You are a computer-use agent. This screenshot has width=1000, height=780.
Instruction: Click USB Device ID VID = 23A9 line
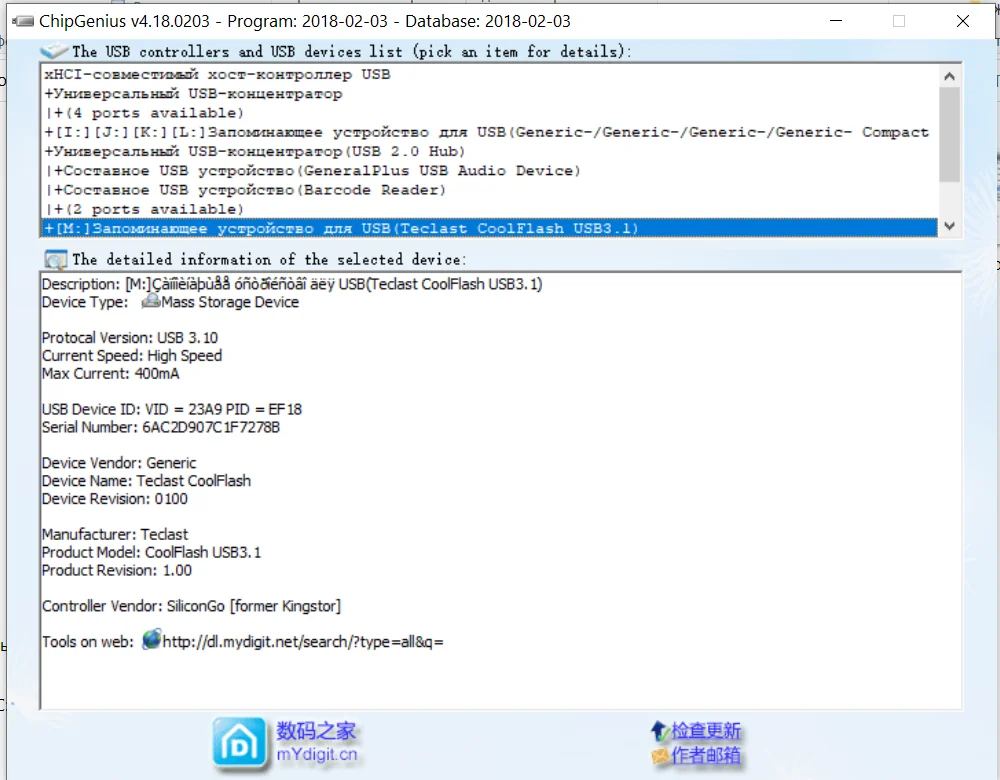click(172, 409)
